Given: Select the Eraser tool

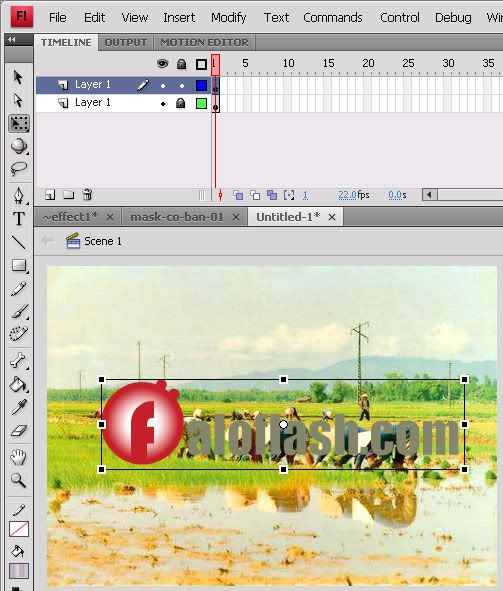Looking at the screenshot, I should tap(18, 431).
